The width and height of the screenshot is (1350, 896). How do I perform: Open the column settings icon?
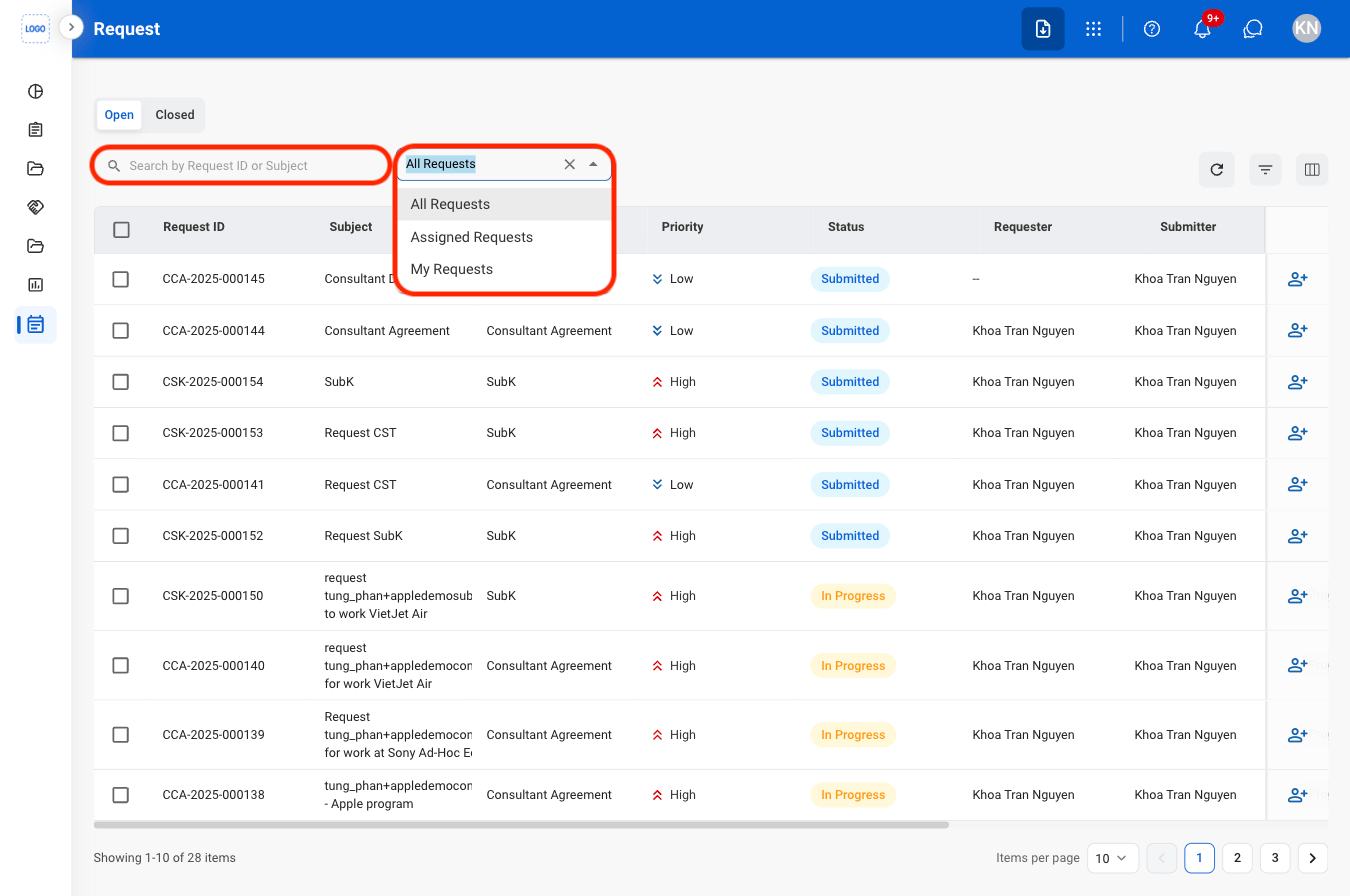(x=1312, y=170)
